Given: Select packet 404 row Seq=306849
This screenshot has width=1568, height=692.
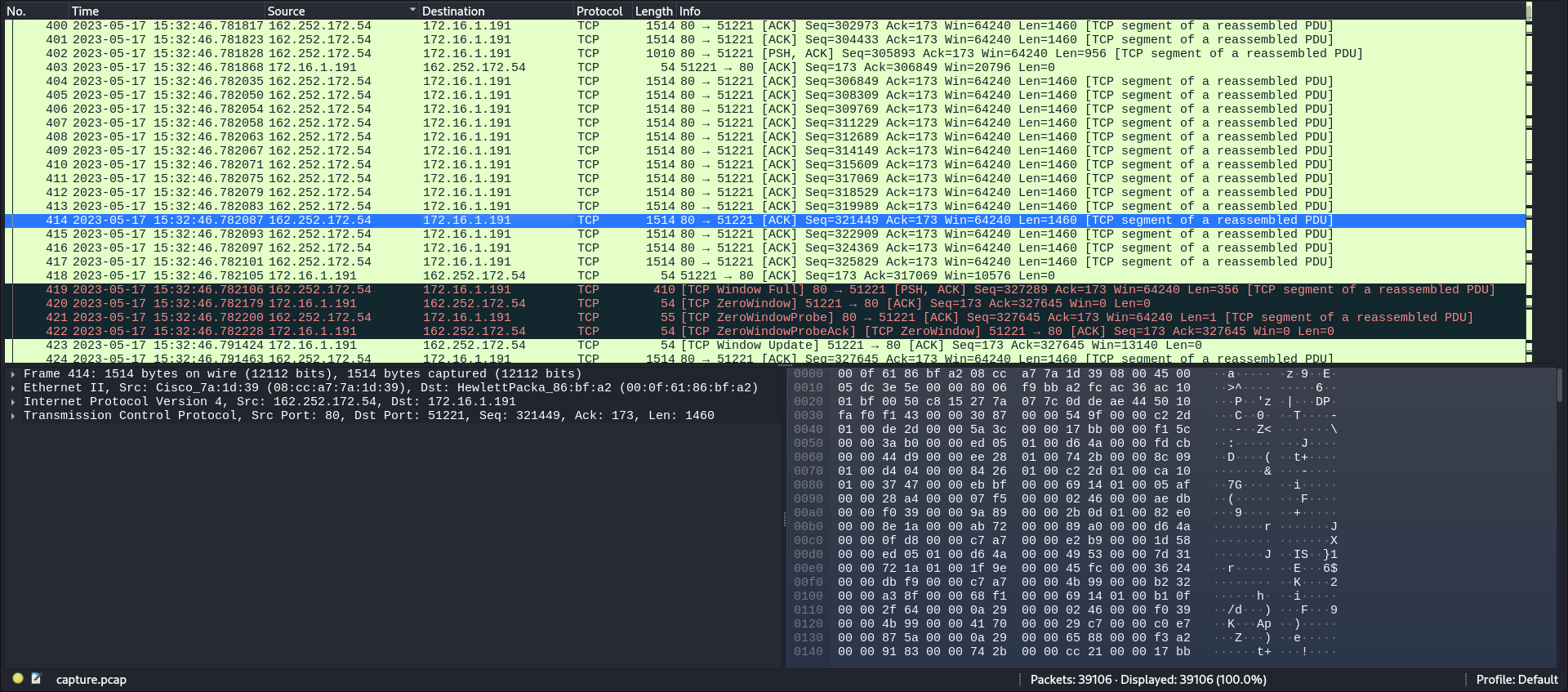Looking at the screenshot, I should coord(765,82).
